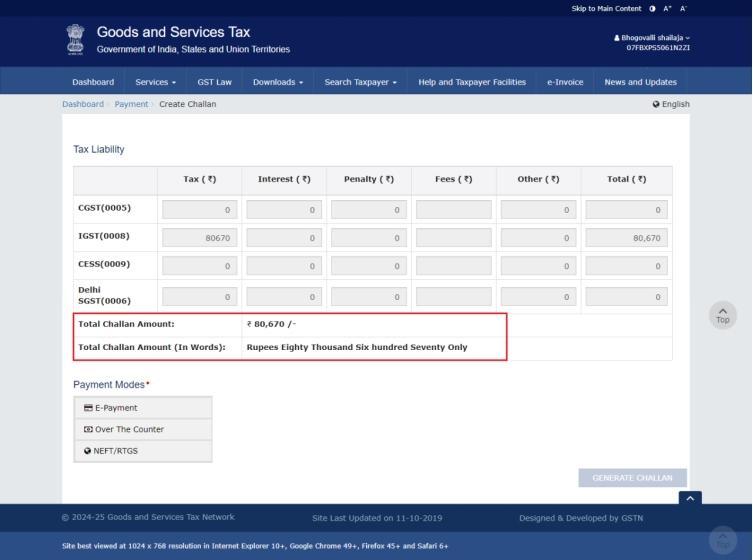Click the blue up-chevron footer tab

click(690, 498)
